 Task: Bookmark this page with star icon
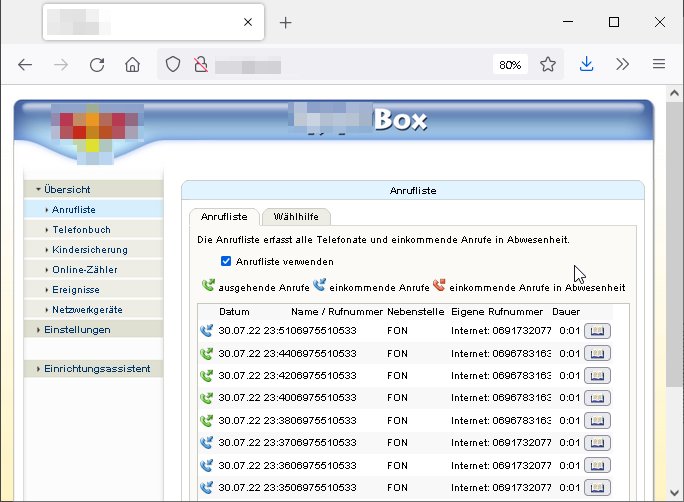point(548,64)
